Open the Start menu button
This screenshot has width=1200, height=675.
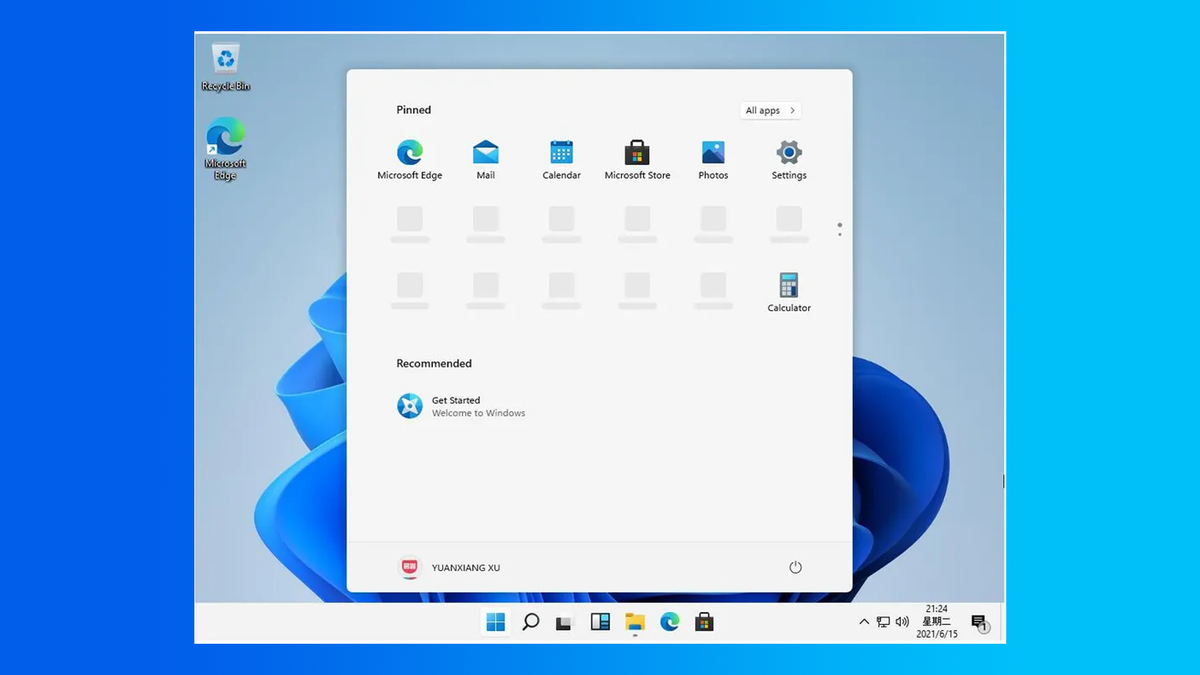click(494, 622)
